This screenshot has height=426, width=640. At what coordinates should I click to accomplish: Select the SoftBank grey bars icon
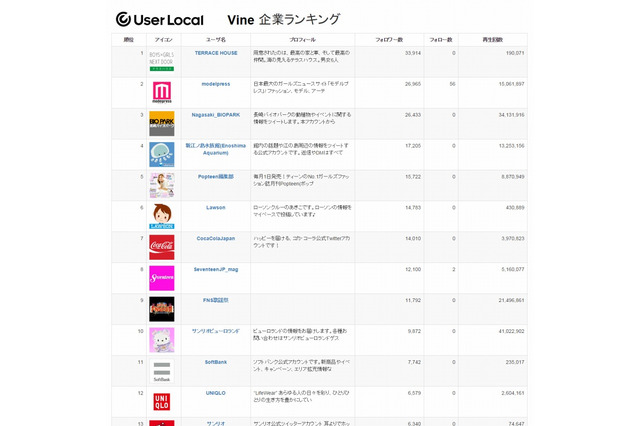tap(162, 371)
